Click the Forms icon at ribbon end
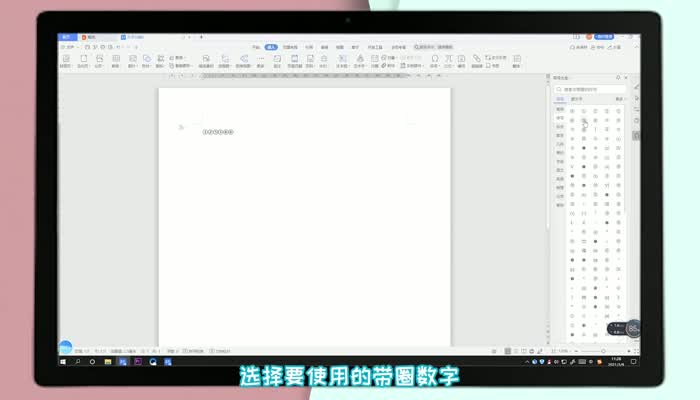700x400 pixels. click(x=517, y=58)
